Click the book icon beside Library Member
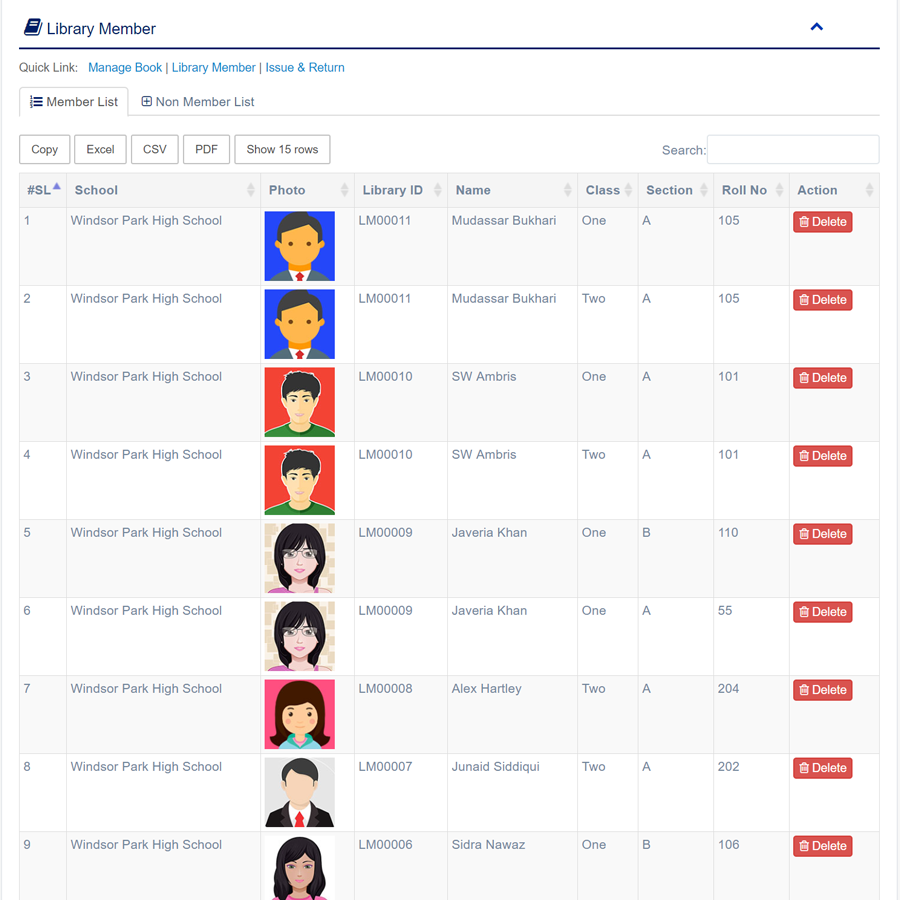The image size is (900, 900). click(x=33, y=28)
